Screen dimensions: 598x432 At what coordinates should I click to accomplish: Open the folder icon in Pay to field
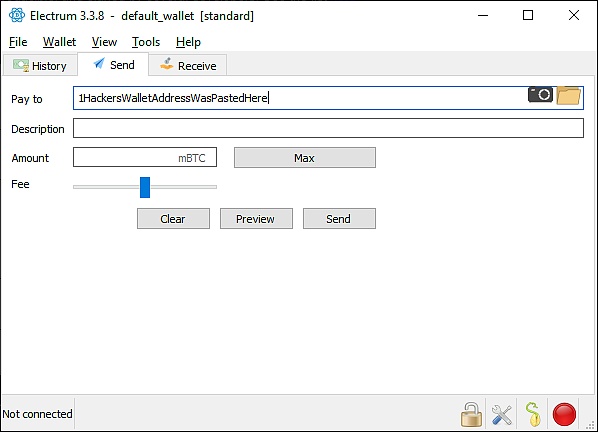(569, 95)
